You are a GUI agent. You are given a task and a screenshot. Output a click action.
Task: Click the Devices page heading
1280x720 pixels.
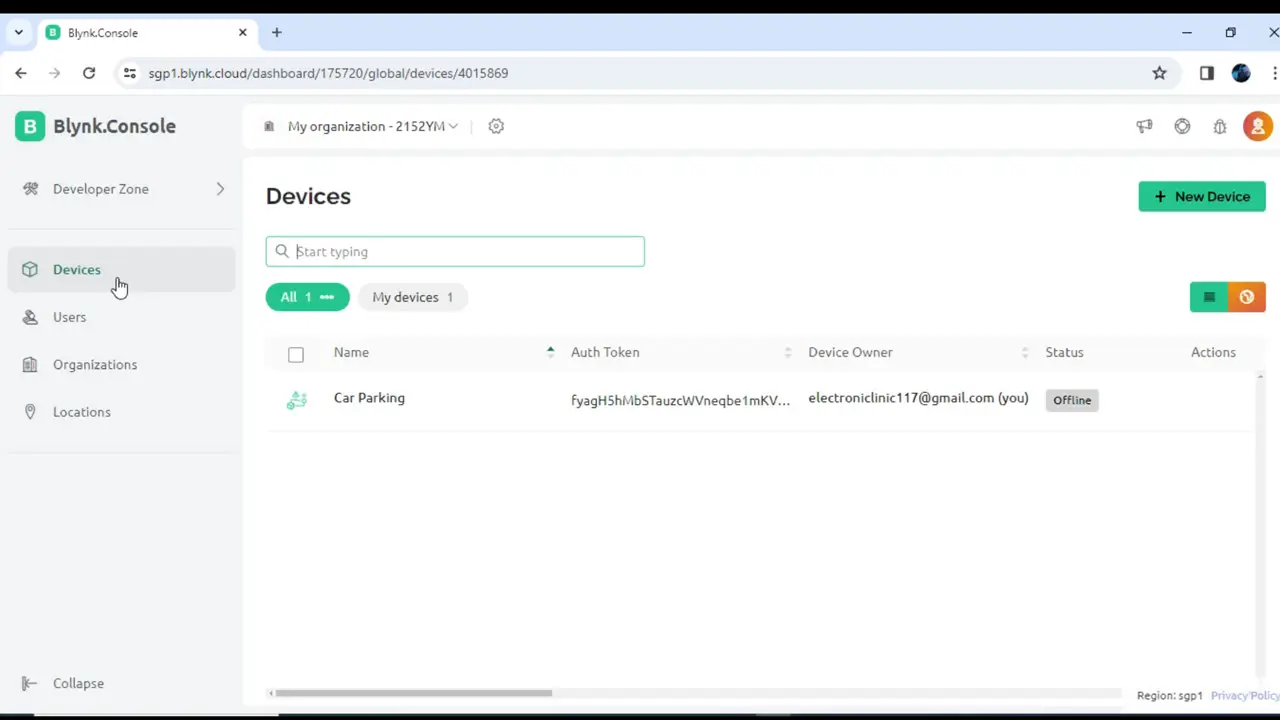(x=308, y=196)
